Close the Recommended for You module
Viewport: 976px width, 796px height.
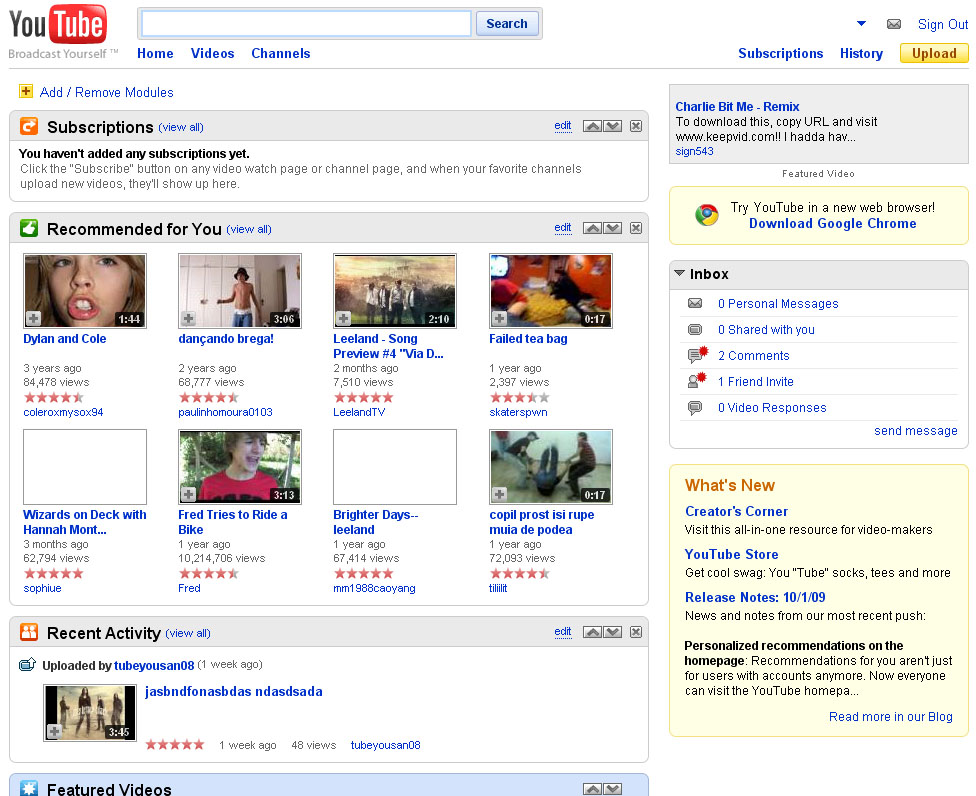(x=636, y=228)
